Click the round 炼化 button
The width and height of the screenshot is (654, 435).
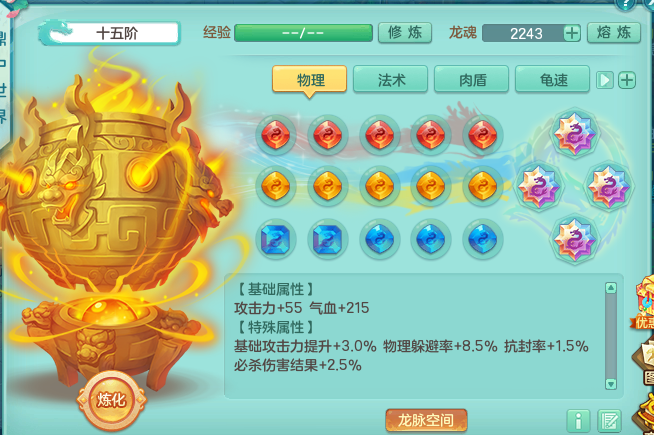point(111,400)
